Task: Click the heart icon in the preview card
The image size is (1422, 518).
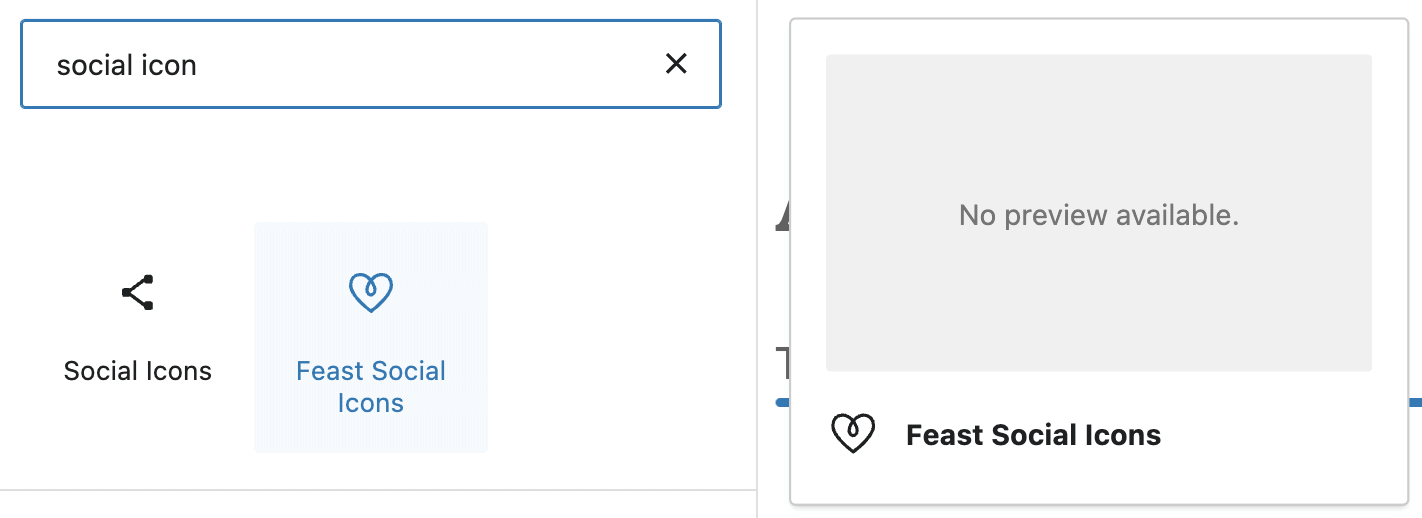Action: pos(853,434)
